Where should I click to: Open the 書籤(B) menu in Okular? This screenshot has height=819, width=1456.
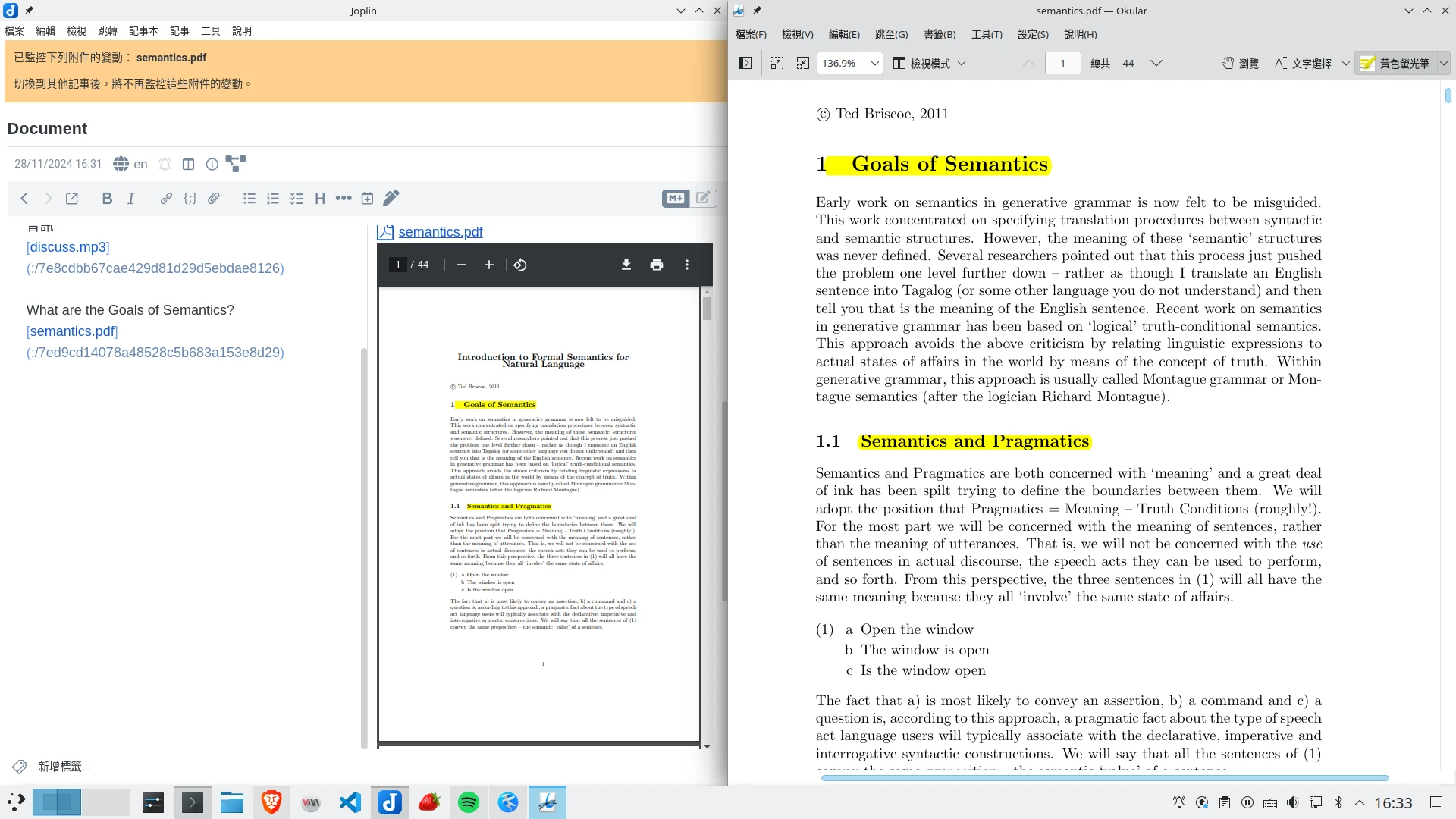[x=940, y=35]
